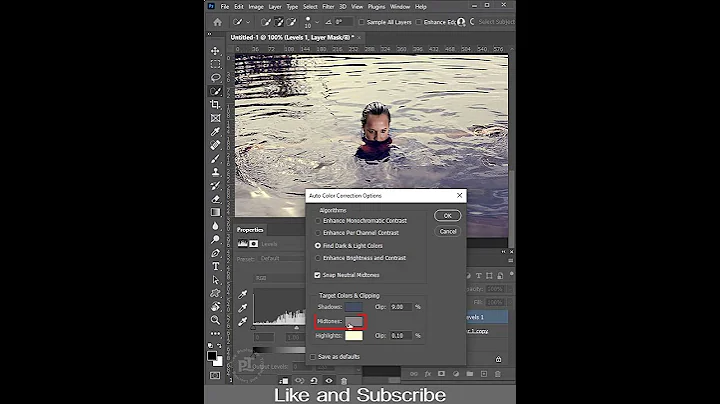The height and width of the screenshot is (404, 720).
Task: Switch to the Properties tab
Action: pos(250,230)
